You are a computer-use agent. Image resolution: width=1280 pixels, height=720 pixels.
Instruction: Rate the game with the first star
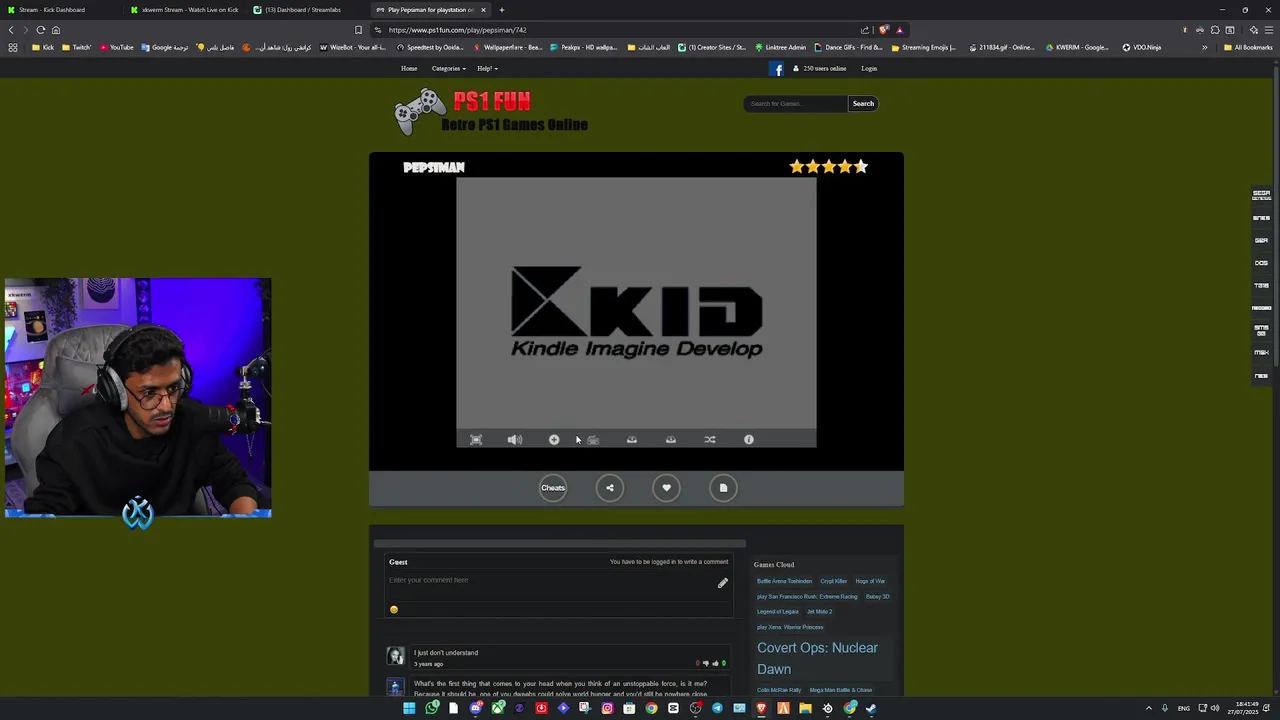[797, 167]
